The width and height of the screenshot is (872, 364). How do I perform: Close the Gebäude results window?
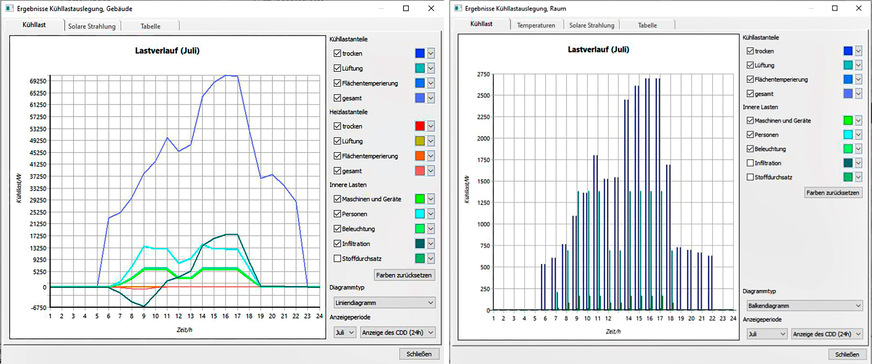point(431,8)
